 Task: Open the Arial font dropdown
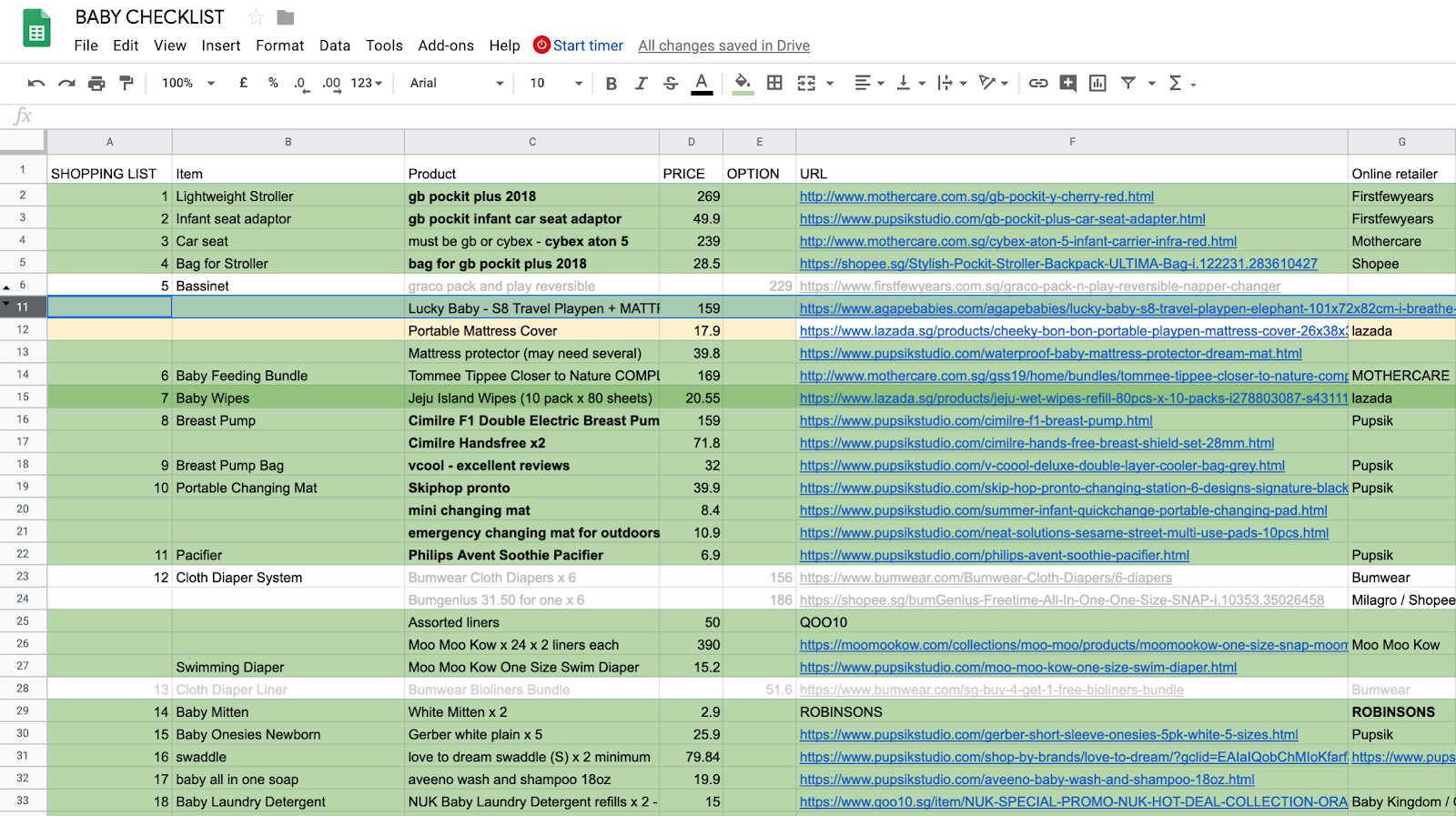click(456, 83)
